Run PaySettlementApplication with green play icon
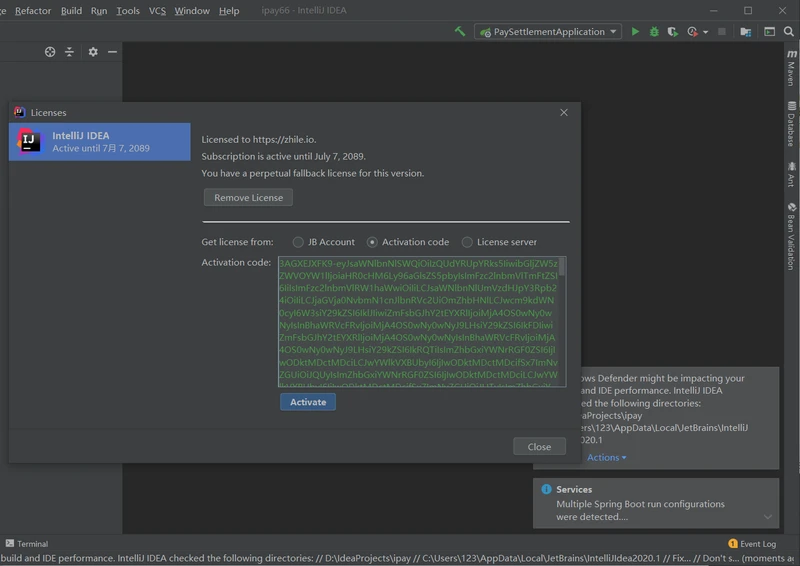 635,32
